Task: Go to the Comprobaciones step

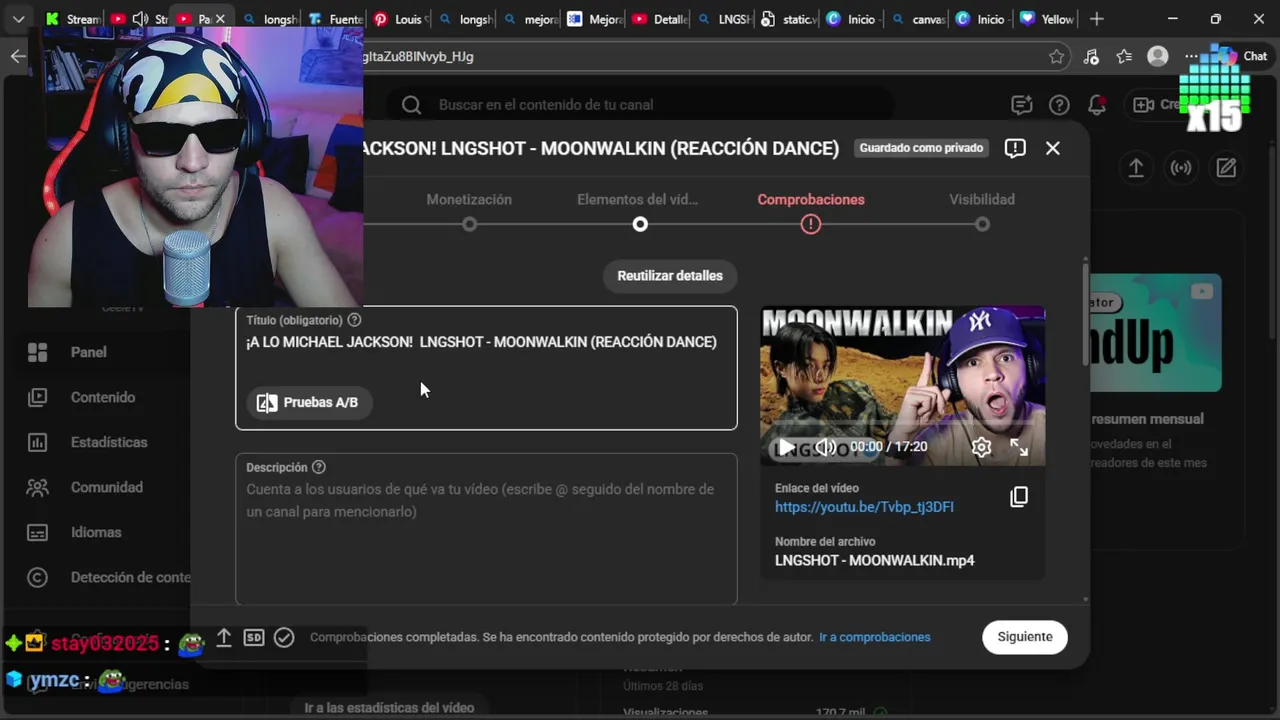Action: (811, 211)
